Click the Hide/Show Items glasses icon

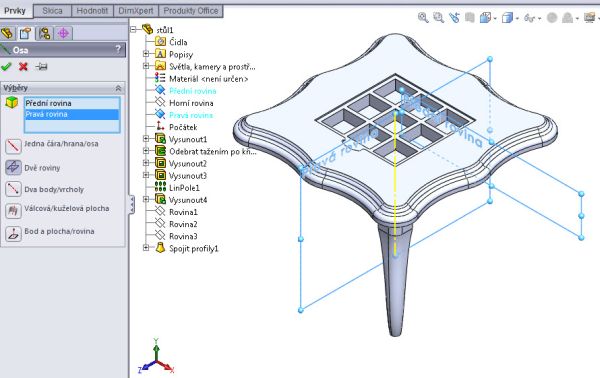point(529,18)
